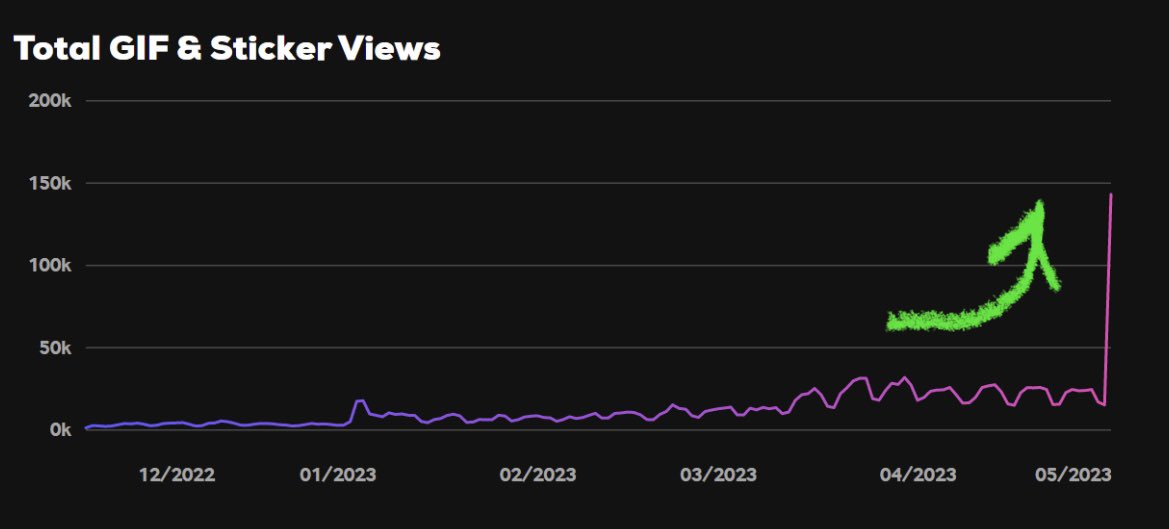Viewport: 1169px width, 529px height.
Task: Click the 'Total GIF & Sticker Views' title
Action: (x=227, y=49)
